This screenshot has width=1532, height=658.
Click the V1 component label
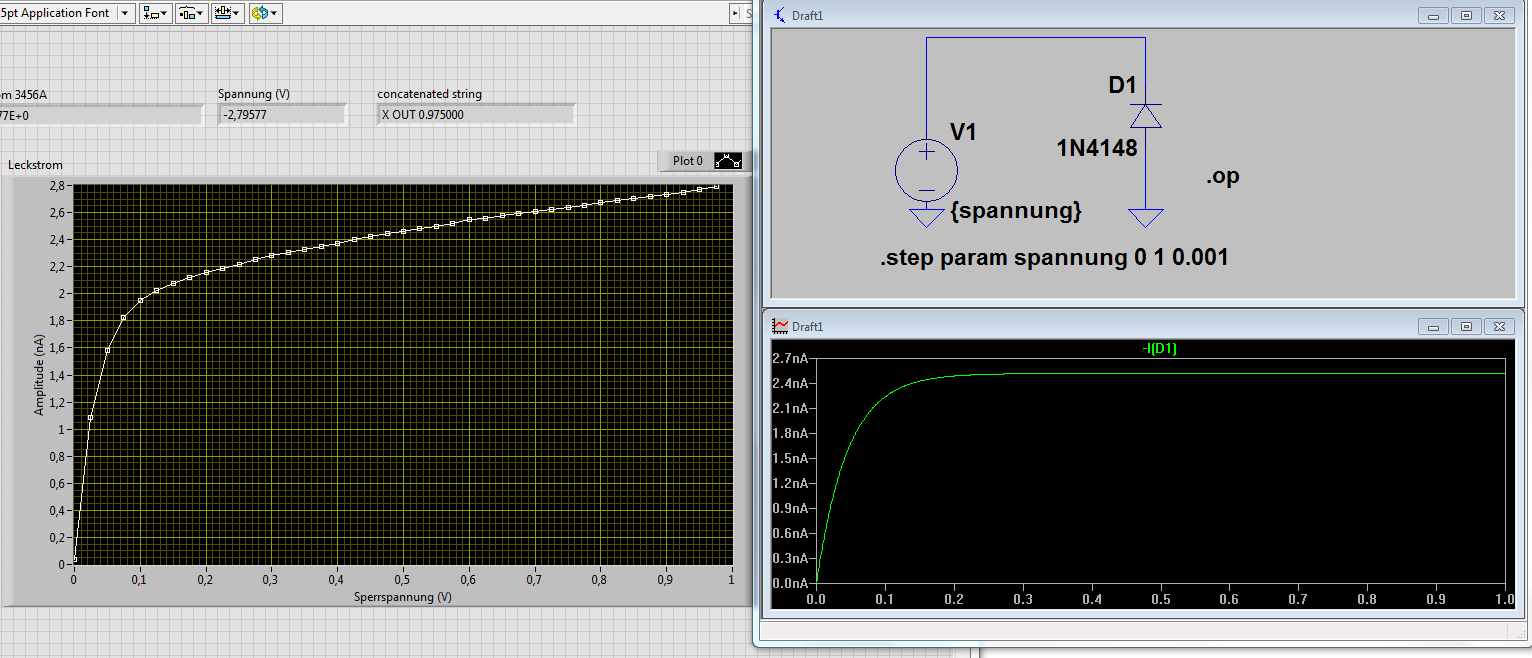tap(962, 131)
